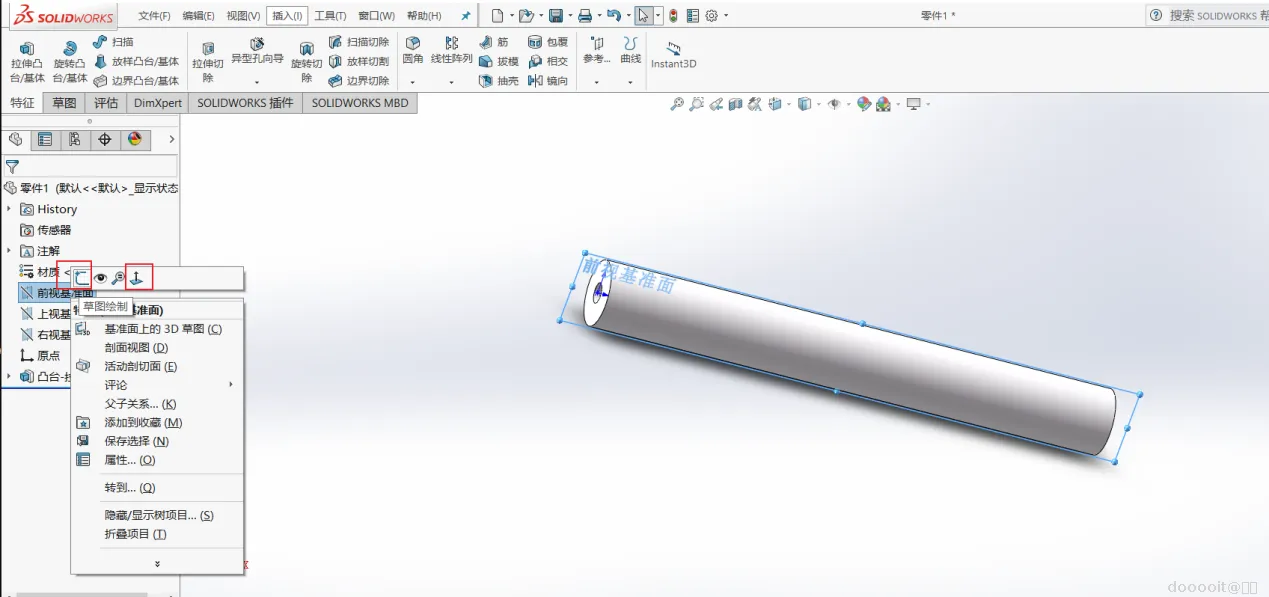This screenshot has width=1269, height=597.
Task: Switch to the 草图 (Sketch) ribbon tab
Action: [x=65, y=103]
